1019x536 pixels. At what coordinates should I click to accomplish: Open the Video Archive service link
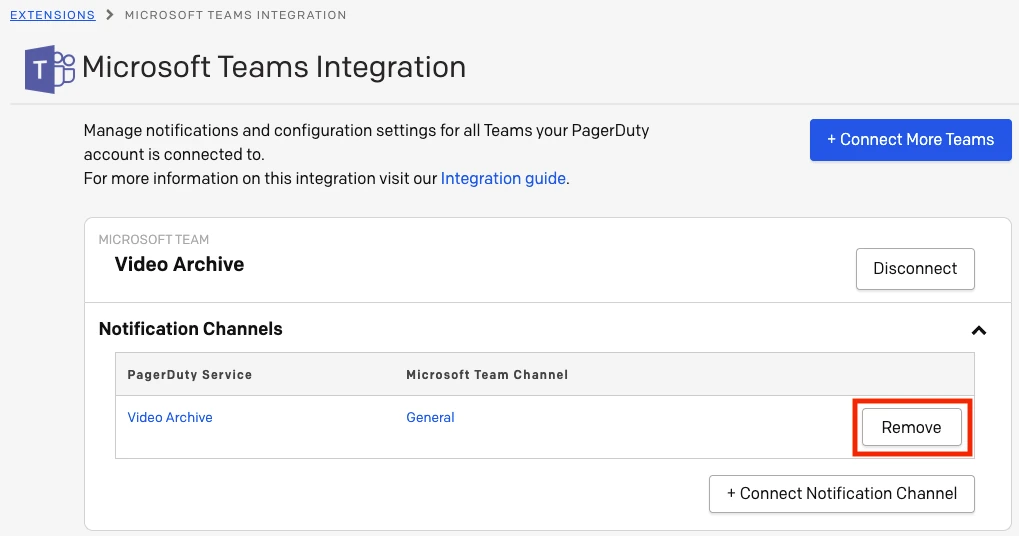pos(170,417)
